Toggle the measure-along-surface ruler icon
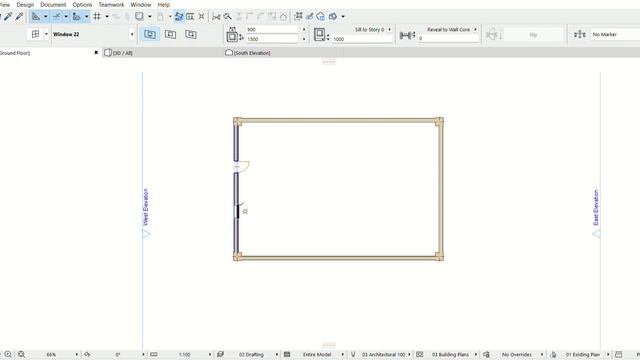Viewport: 640px width, 360px height. (x=76, y=16)
